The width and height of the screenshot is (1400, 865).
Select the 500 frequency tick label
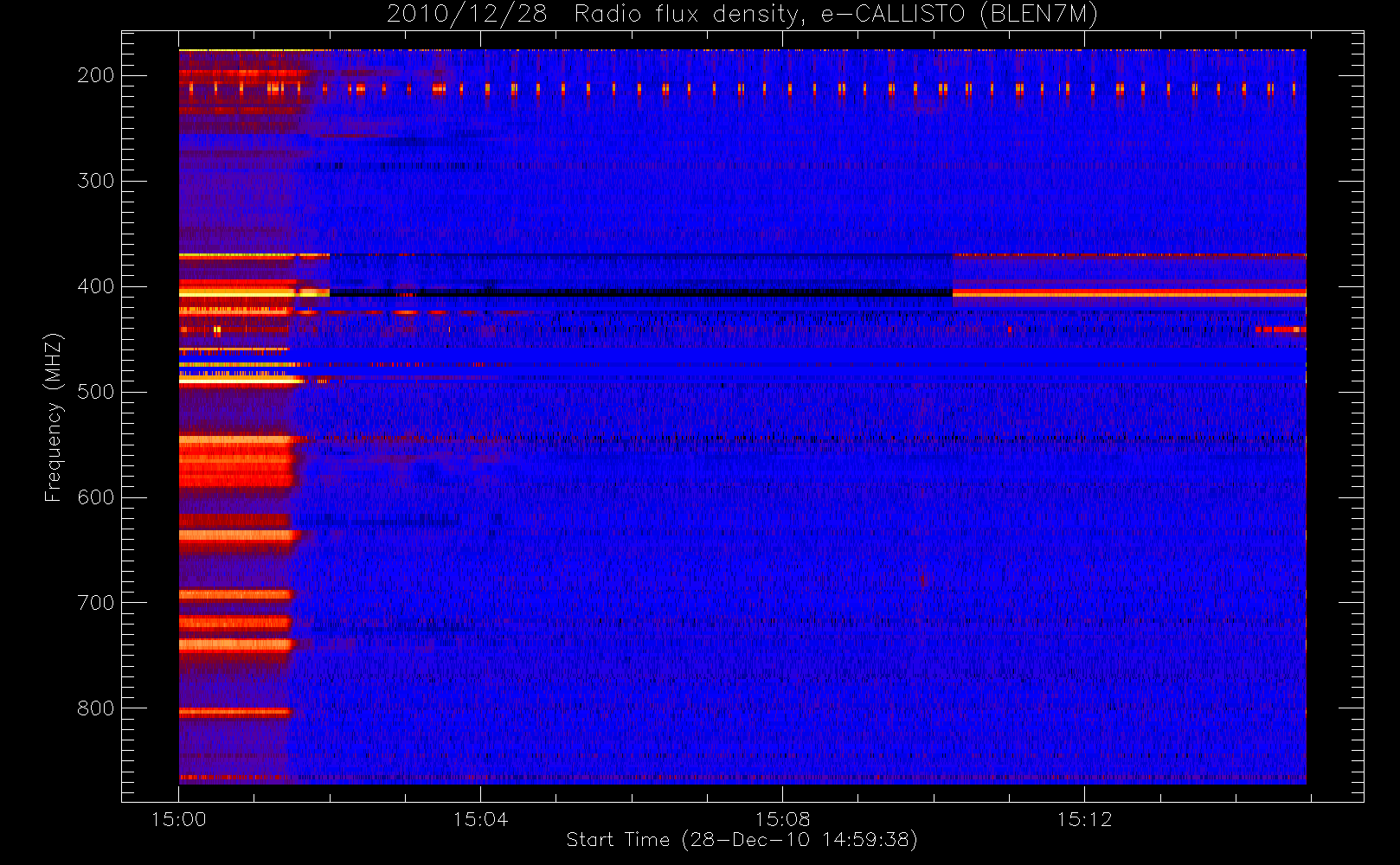(95, 392)
